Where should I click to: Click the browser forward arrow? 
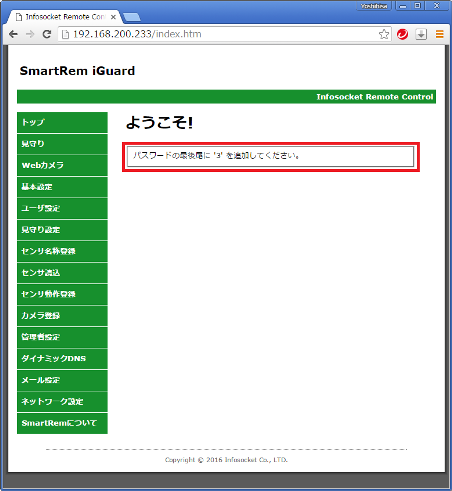[x=30, y=34]
